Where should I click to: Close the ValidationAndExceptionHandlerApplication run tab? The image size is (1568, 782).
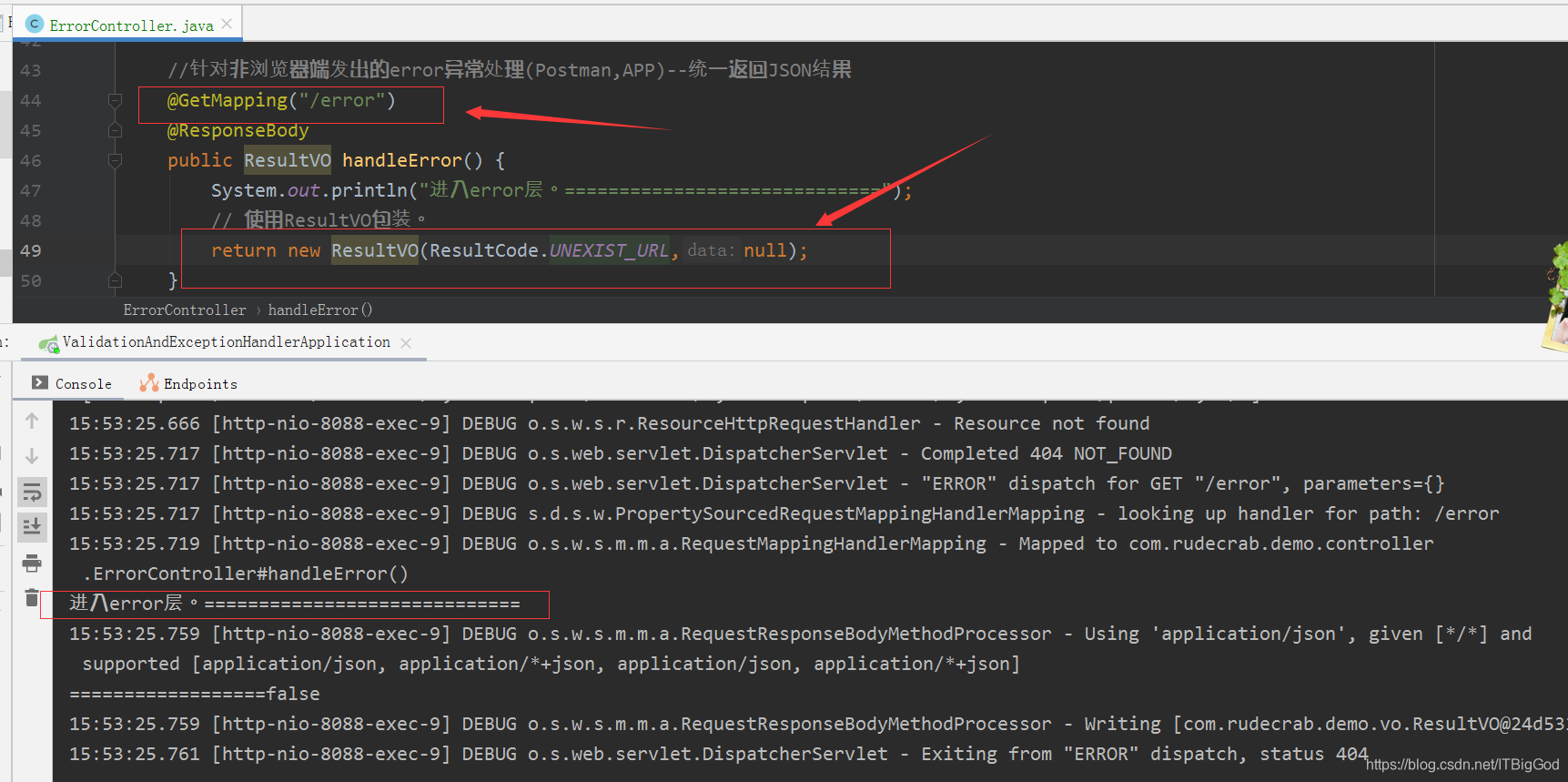[x=406, y=343]
